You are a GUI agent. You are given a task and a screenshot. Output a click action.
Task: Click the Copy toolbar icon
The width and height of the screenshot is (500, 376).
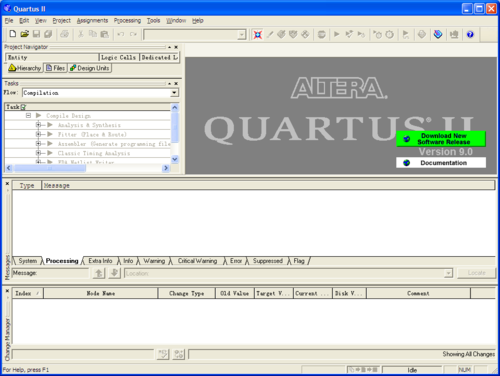(x=92, y=34)
